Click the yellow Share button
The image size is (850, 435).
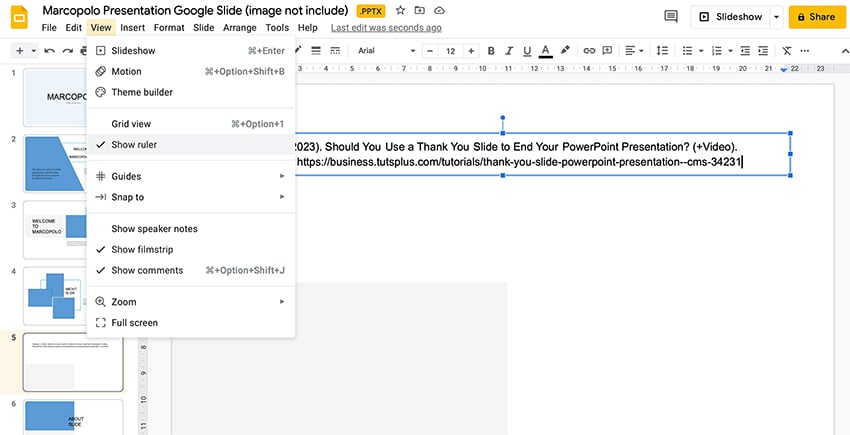pos(816,17)
